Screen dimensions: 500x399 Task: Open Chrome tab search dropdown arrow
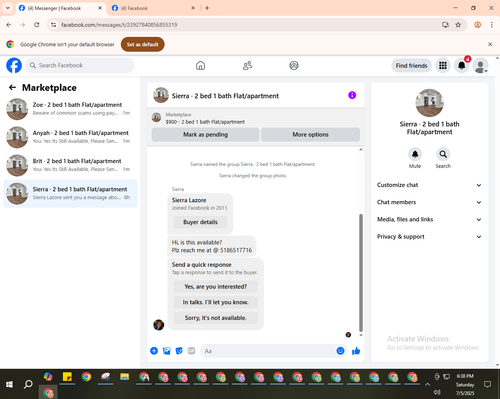click(8, 8)
